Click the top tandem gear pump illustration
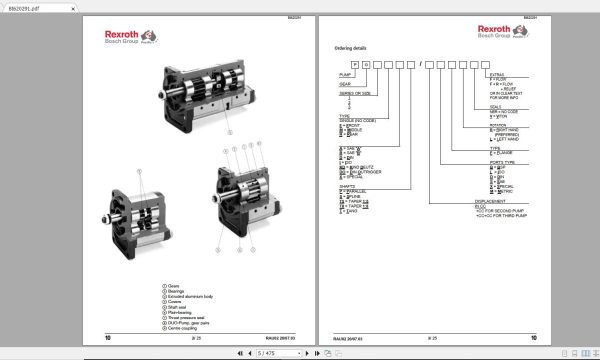 point(207,96)
